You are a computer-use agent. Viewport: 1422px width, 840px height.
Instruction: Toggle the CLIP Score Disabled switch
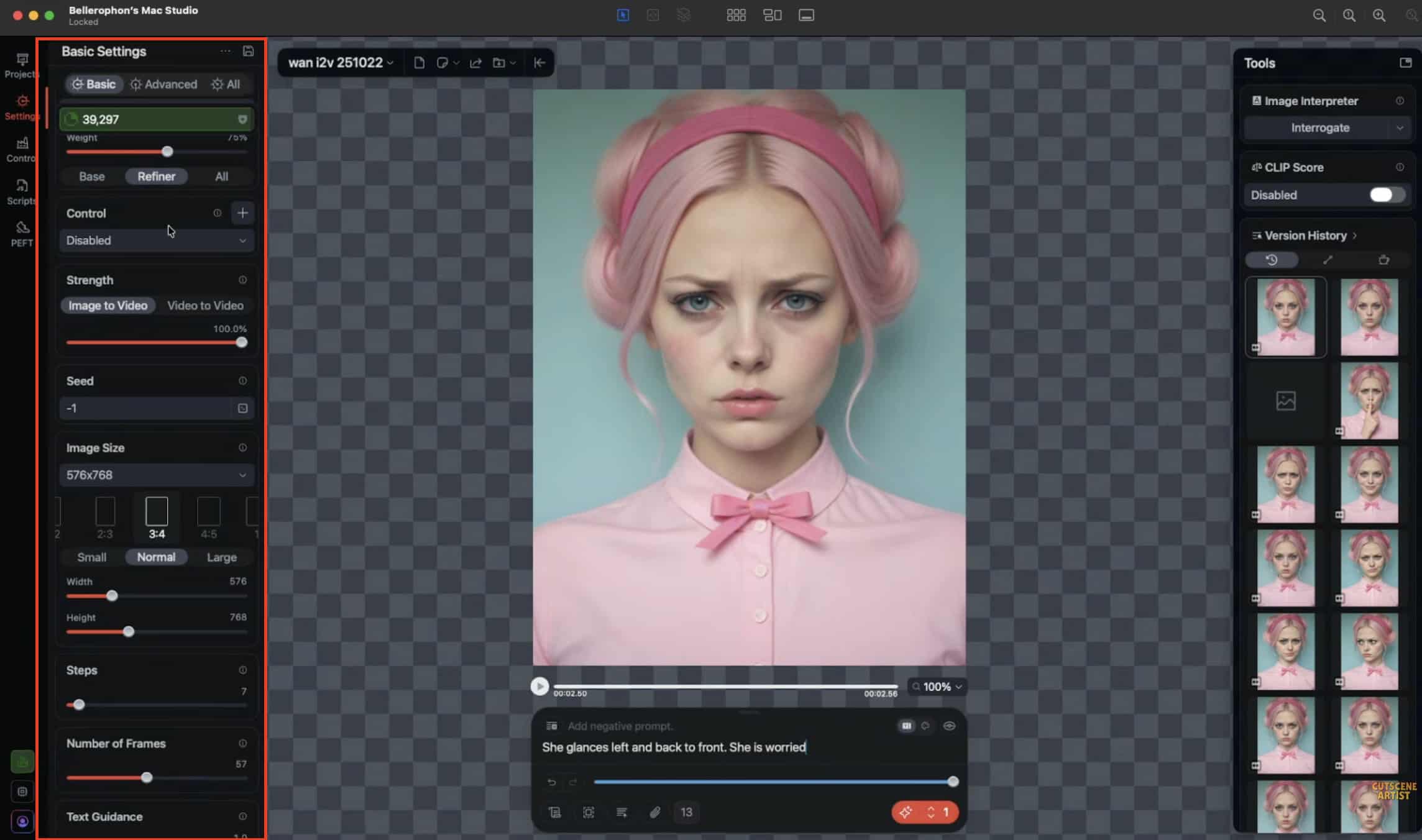1387,195
